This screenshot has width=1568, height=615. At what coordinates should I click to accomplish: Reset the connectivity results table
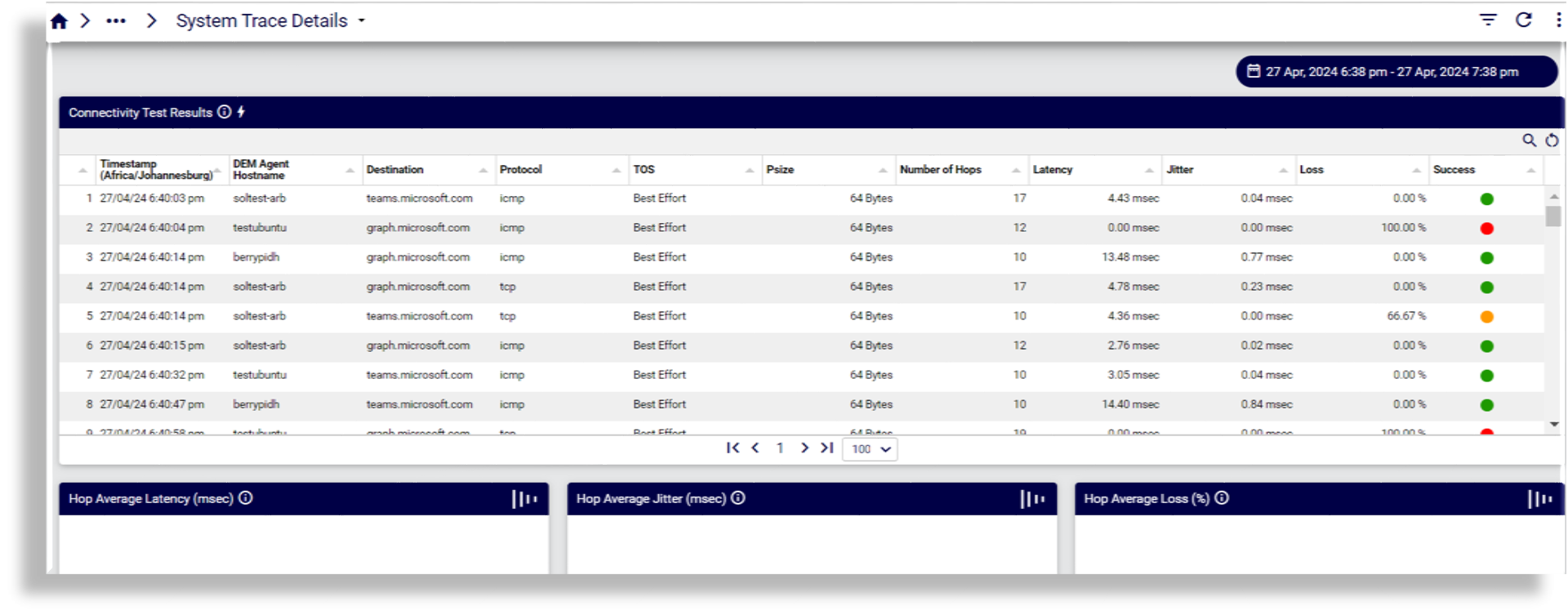click(x=1552, y=140)
